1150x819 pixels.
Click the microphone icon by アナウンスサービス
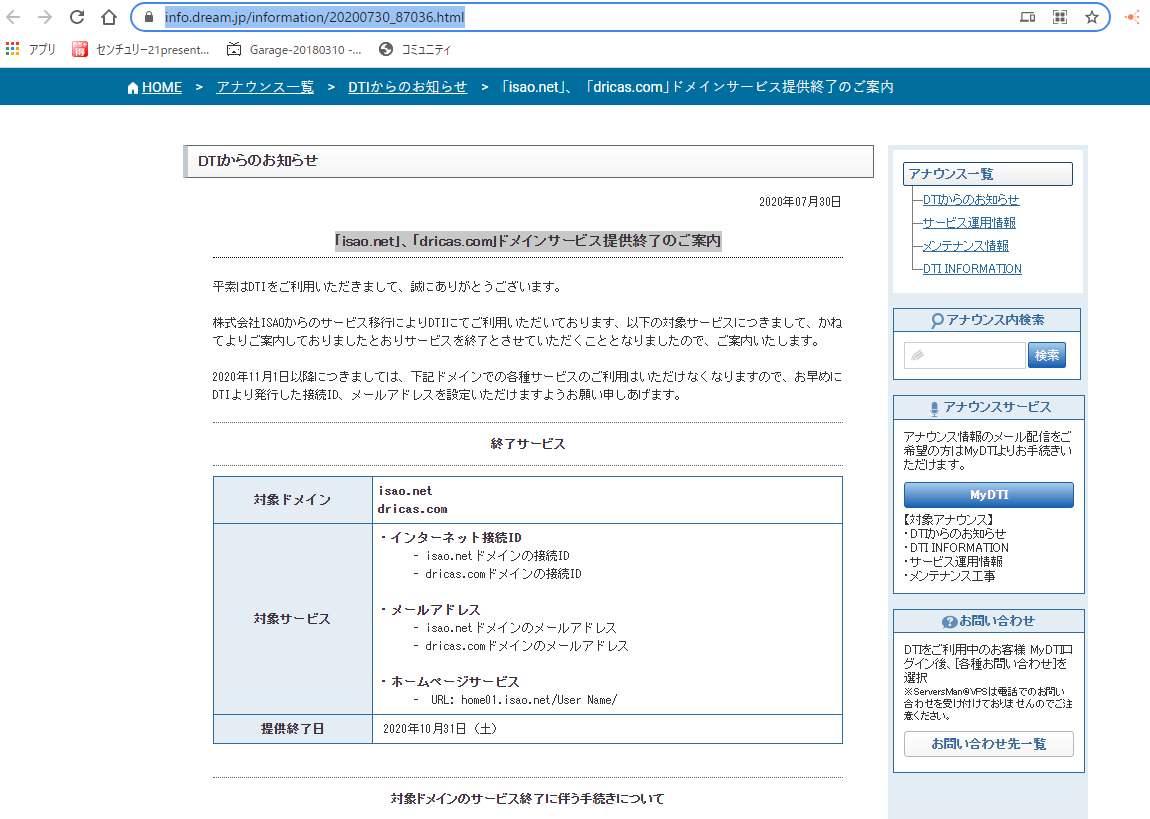pos(934,408)
